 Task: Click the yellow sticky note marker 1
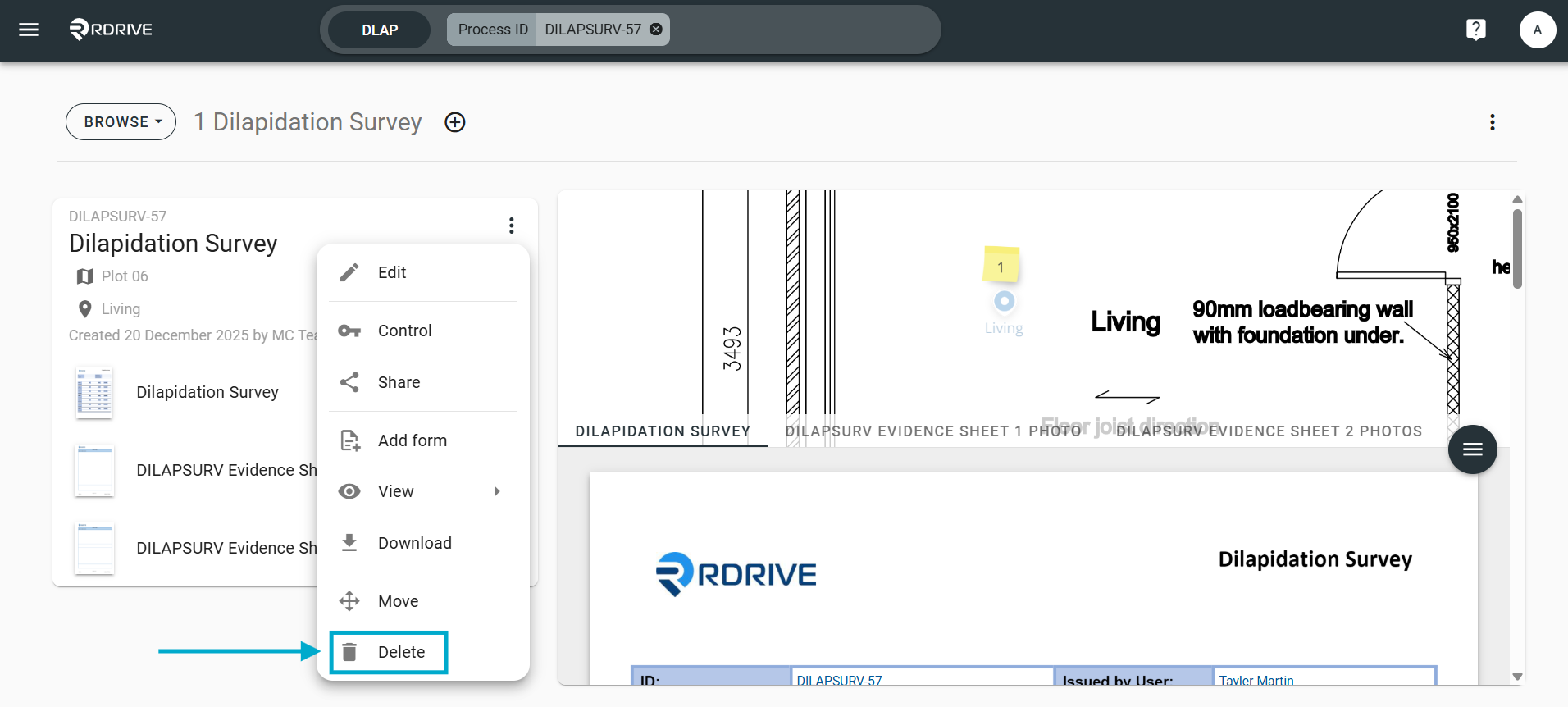tap(1001, 265)
